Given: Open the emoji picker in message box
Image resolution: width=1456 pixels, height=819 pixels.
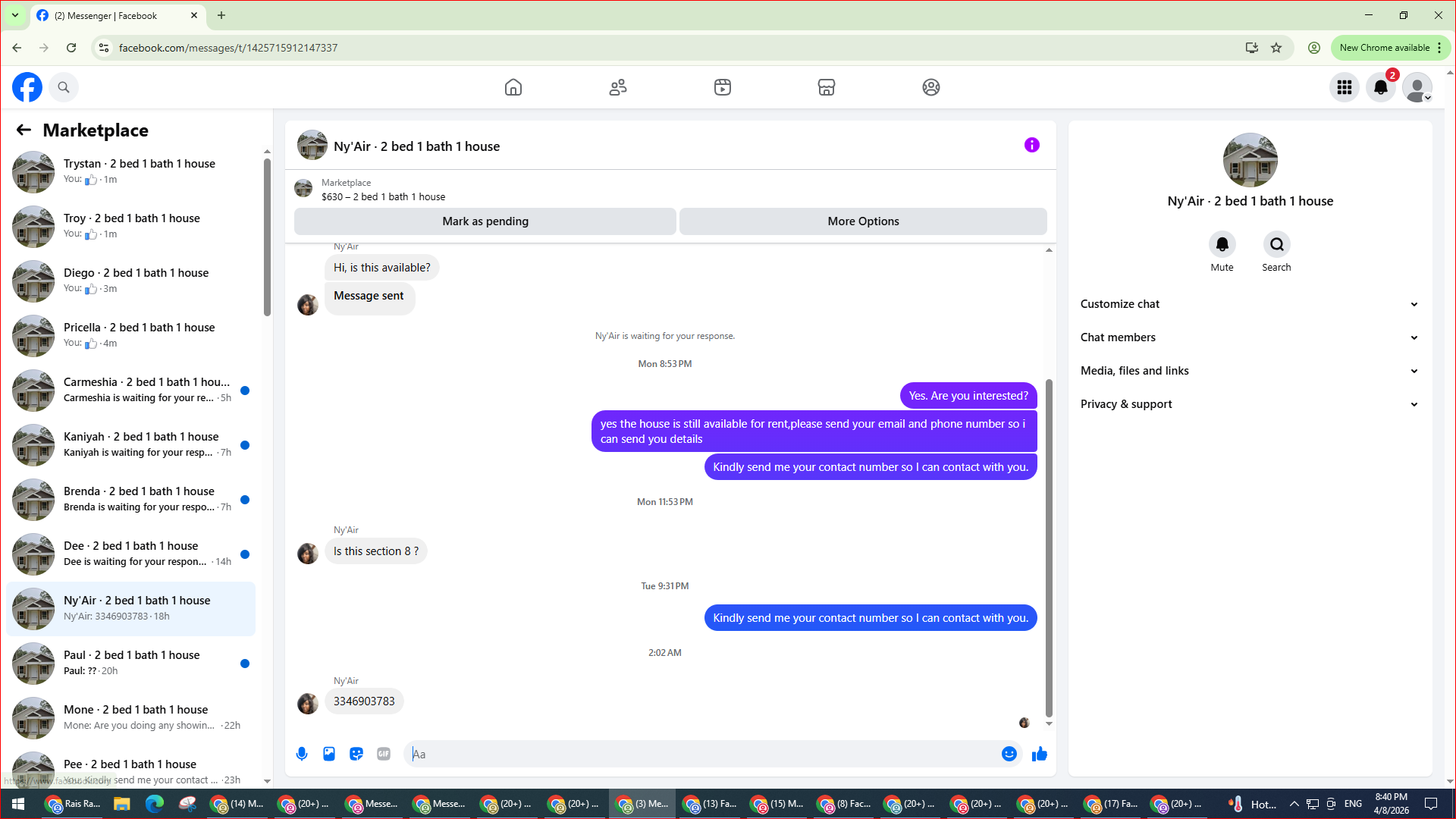Looking at the screenshot, I should pyautogui.click(x=1009, y=754).
